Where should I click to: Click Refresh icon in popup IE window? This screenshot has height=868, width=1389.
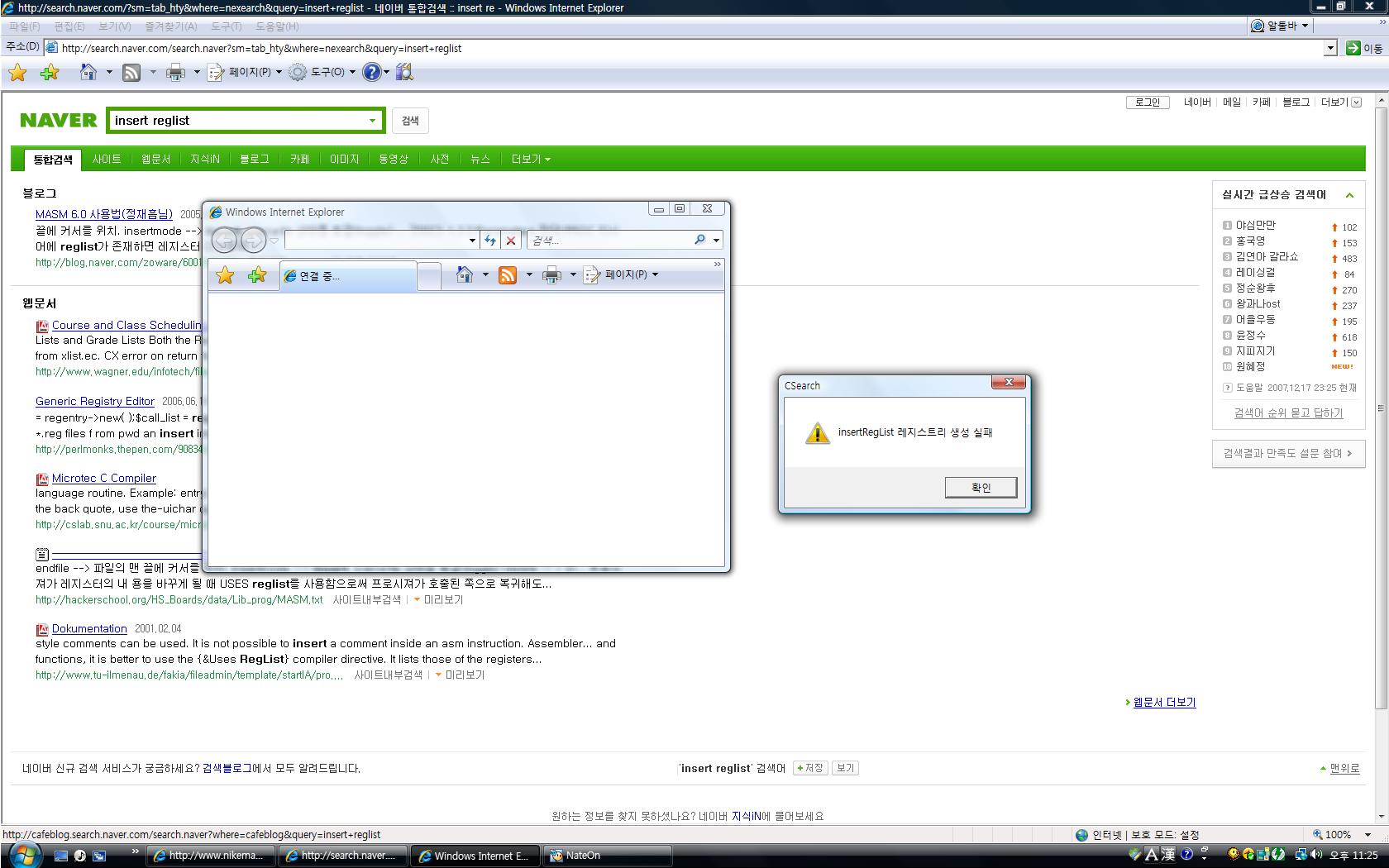tap(490, 241)
